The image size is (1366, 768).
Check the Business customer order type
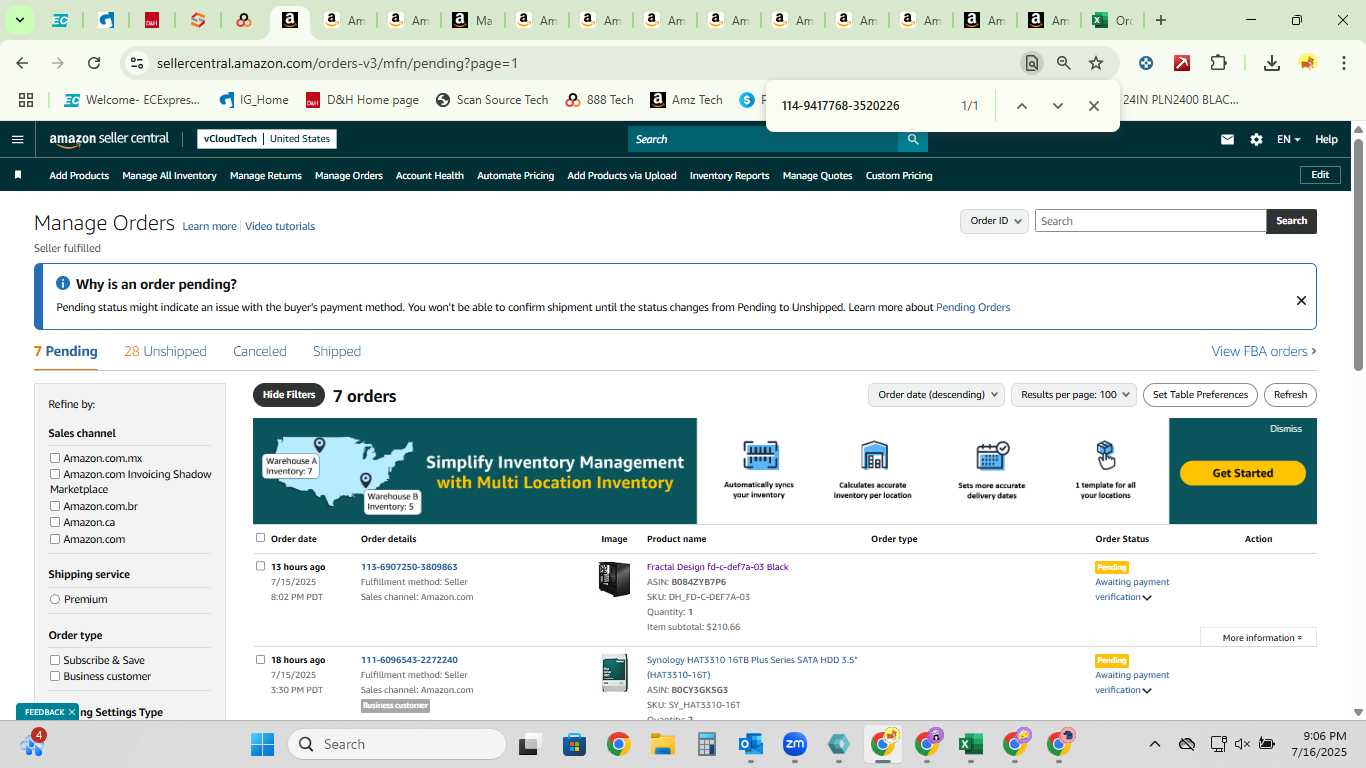tap(55, 676)
